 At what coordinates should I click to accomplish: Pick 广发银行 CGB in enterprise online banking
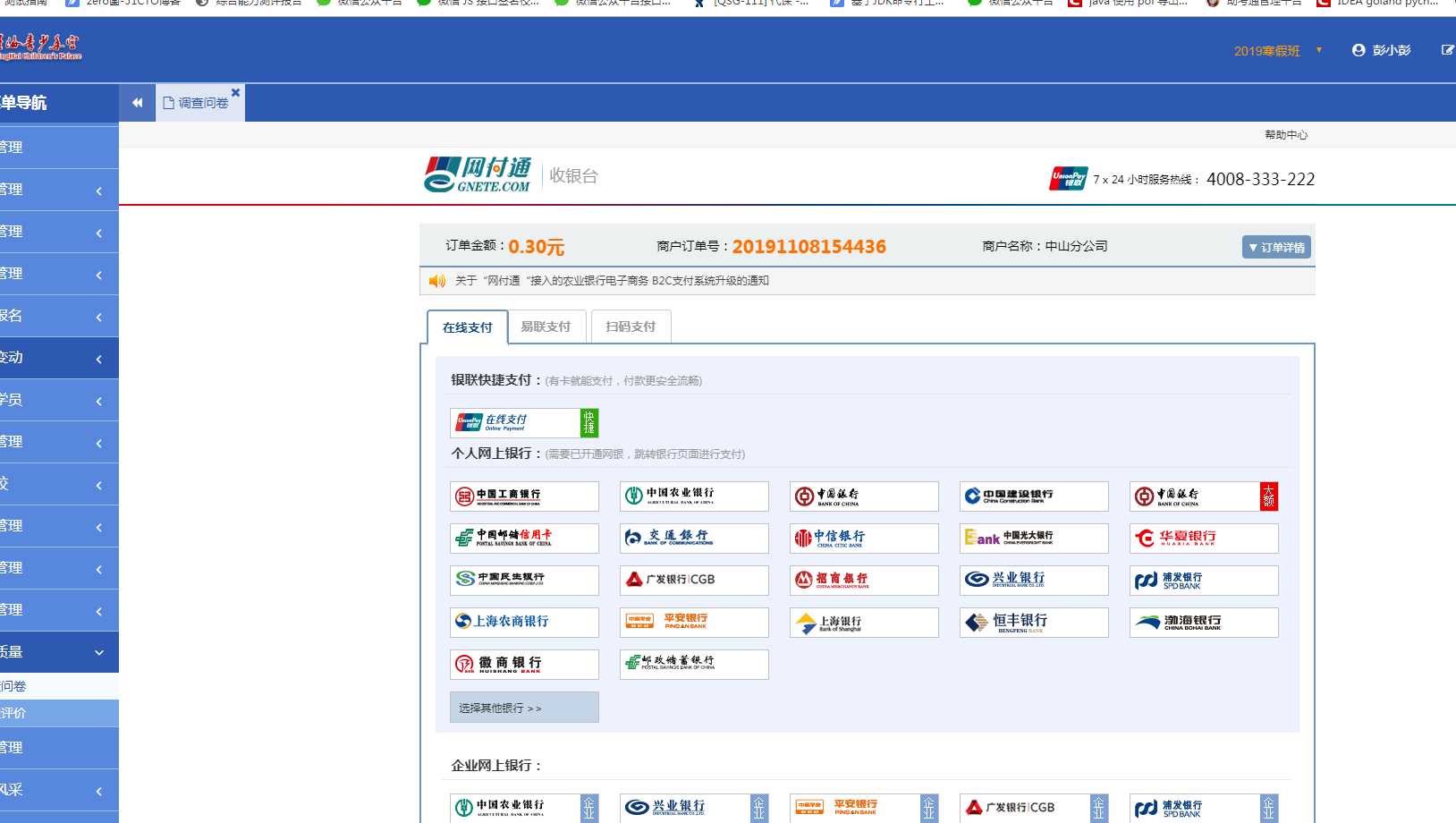pos(1034,808)
